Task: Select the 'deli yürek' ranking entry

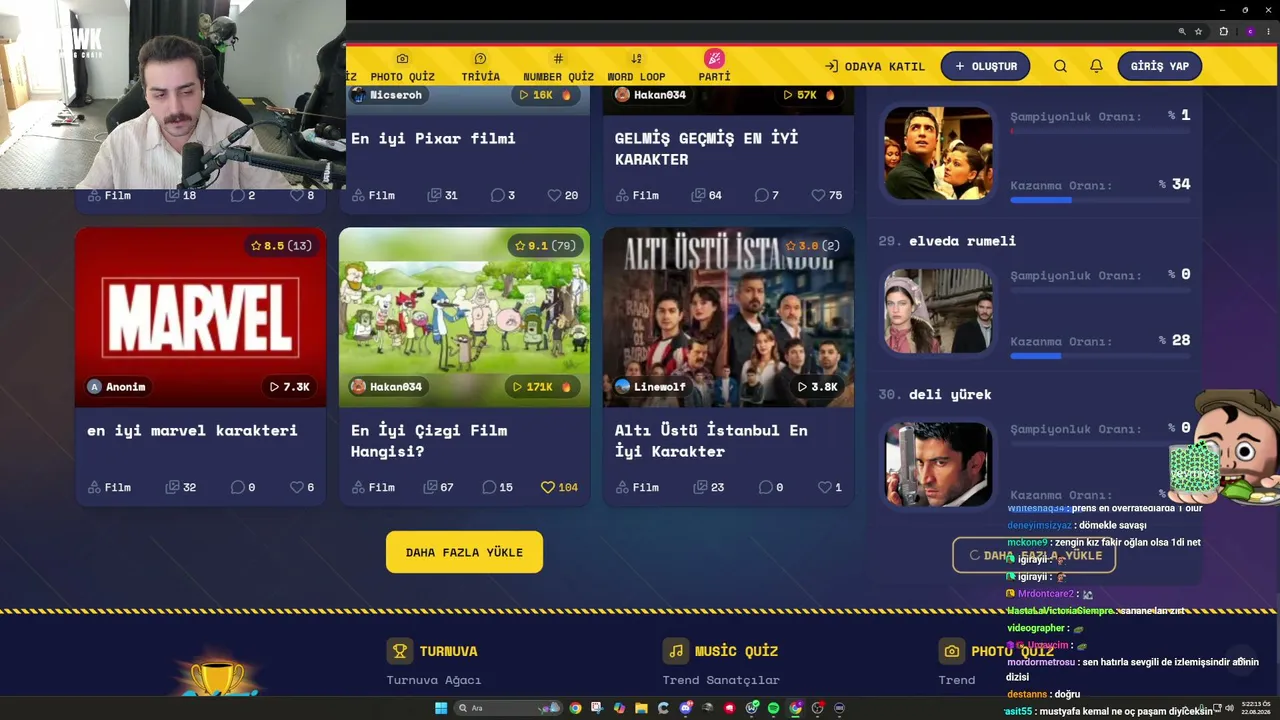Action: coord(950,395)
